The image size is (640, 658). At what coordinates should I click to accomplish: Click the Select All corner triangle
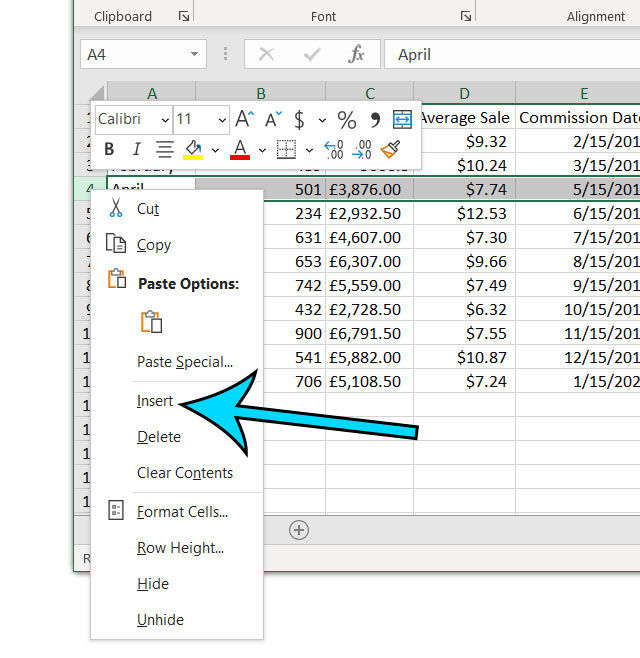(97, 93)
